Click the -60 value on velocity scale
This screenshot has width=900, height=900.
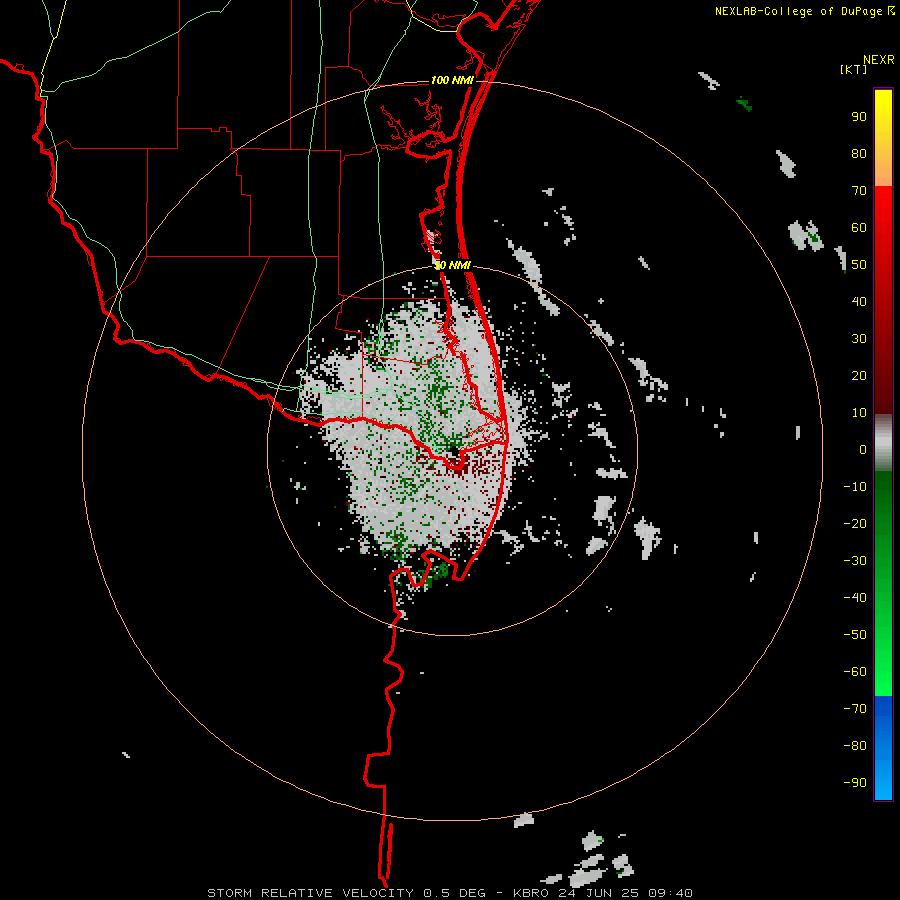click(855, 672)
